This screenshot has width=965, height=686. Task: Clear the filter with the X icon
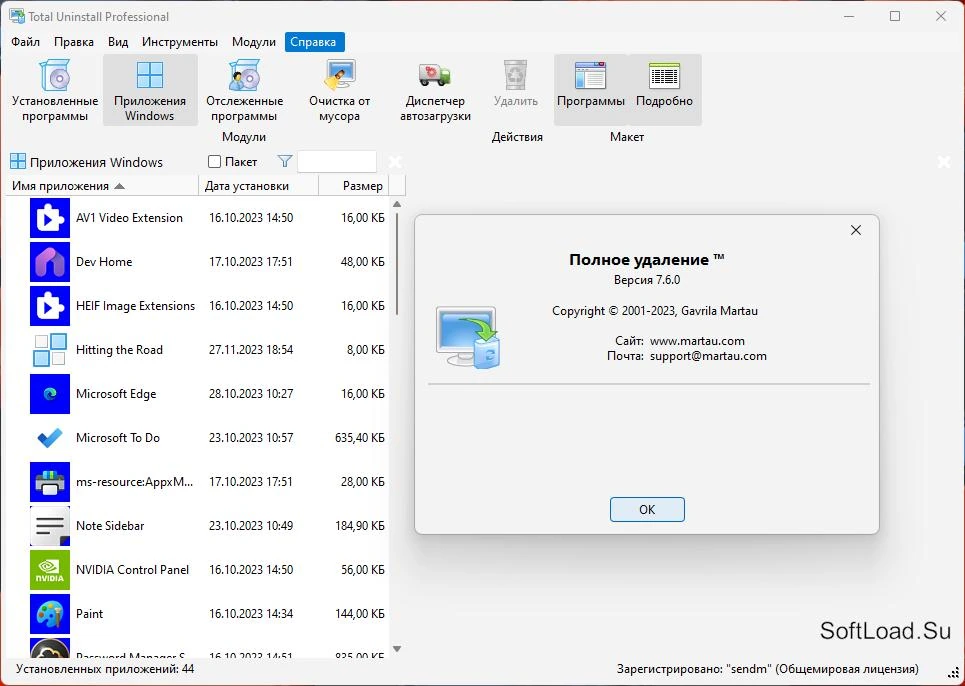395,162
